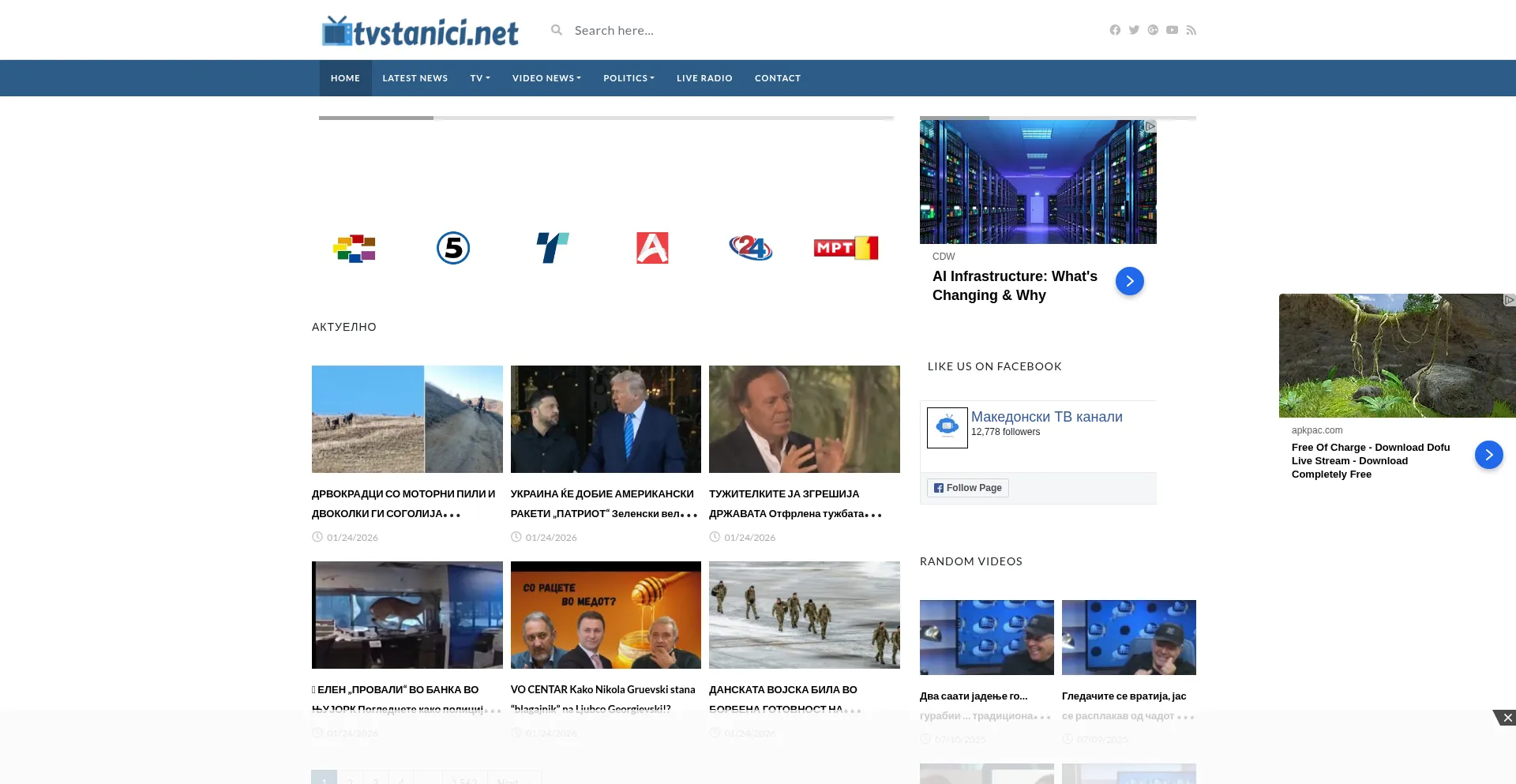Click the Follow Page Facebook button
The width and height of the screenshot is (1516, 784).
tap(968, 488)
